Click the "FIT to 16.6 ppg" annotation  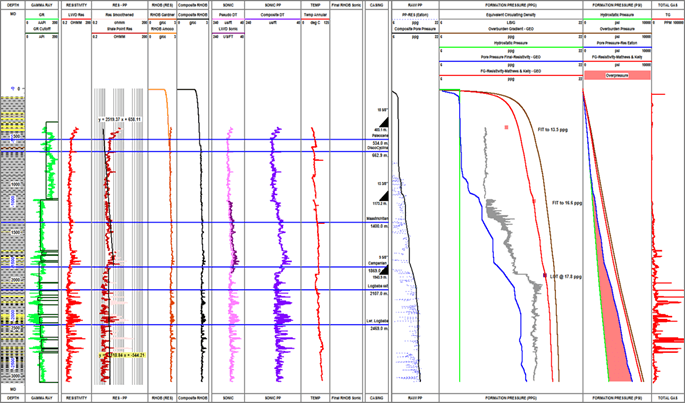click(x=567, y=203)
